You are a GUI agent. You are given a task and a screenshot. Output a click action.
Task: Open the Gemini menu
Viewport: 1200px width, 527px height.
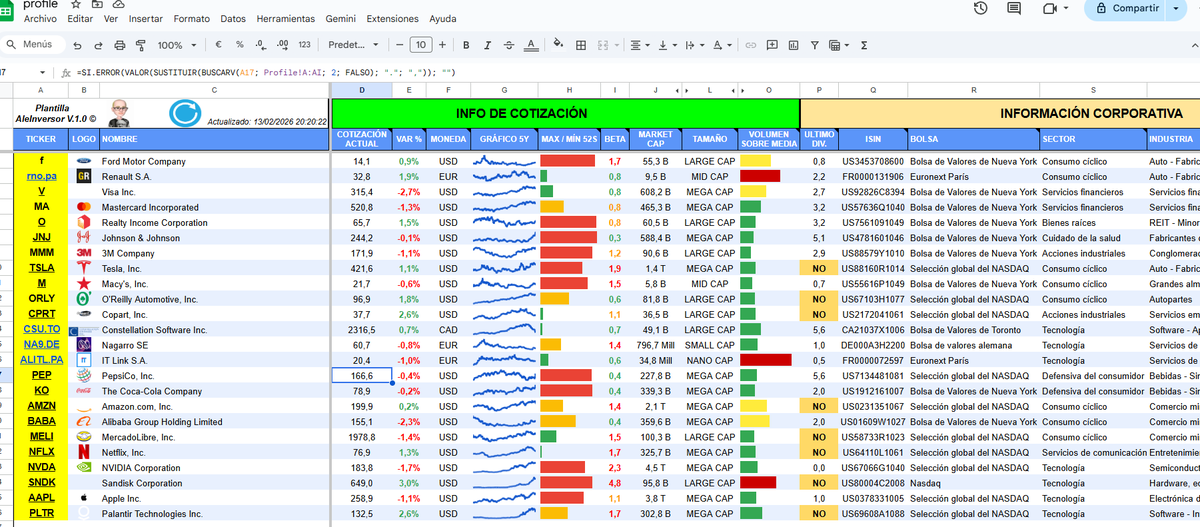coord(341,19)
